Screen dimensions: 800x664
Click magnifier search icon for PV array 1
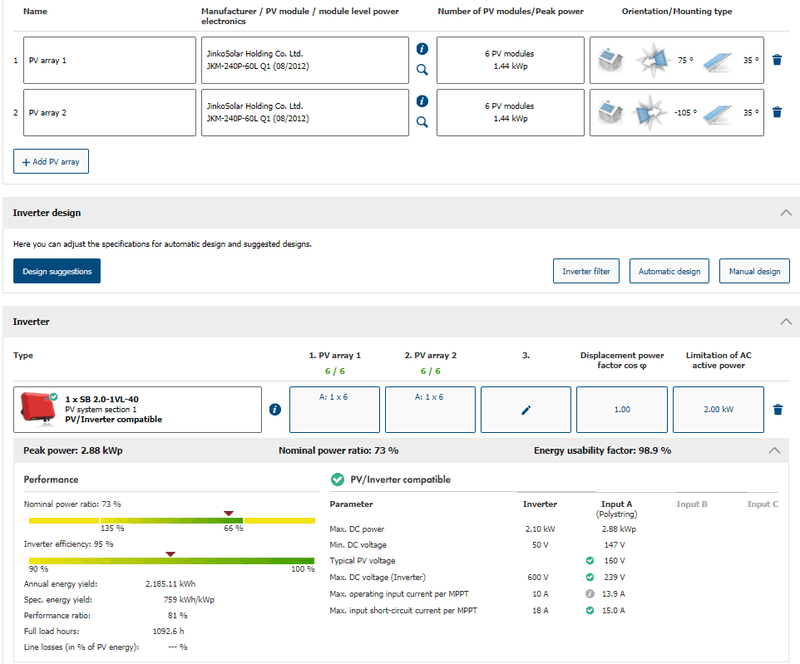click(x=422, y=70)
